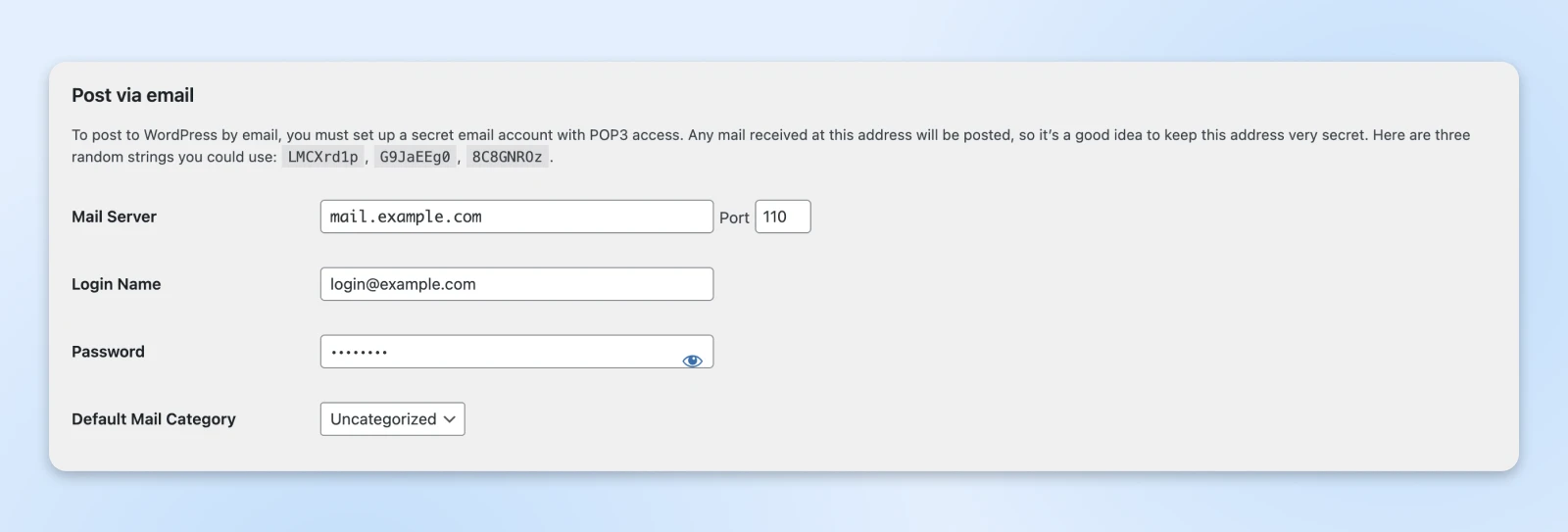Click the Mail Server label

click(114, 217)
